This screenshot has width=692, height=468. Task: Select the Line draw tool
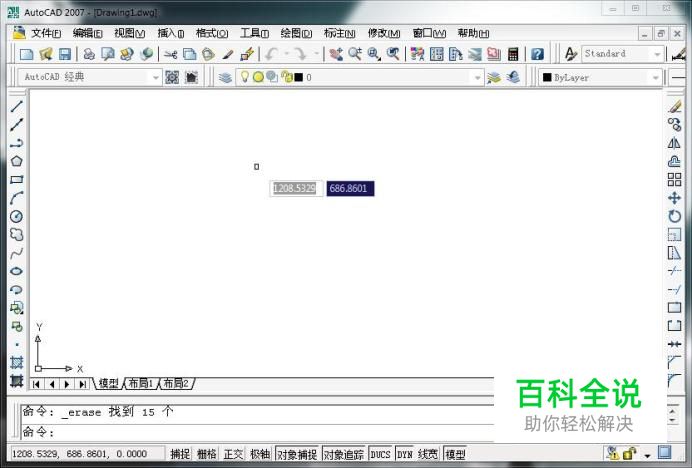tap(17, 106)
